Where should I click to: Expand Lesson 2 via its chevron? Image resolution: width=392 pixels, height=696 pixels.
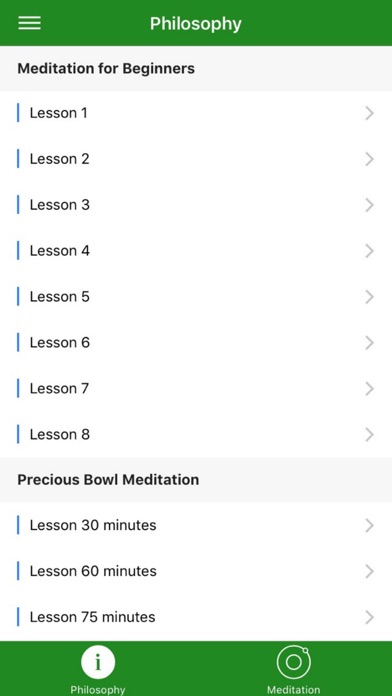(369, 159)
